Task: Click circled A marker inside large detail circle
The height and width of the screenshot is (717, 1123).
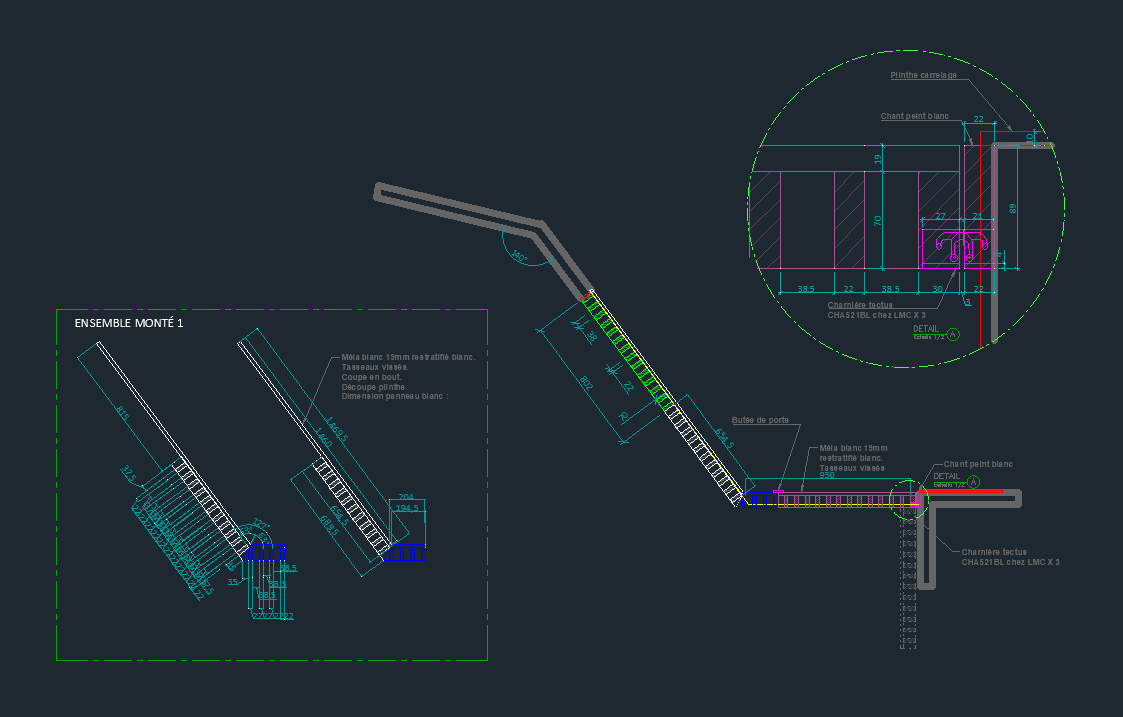Action: (952, 335)
